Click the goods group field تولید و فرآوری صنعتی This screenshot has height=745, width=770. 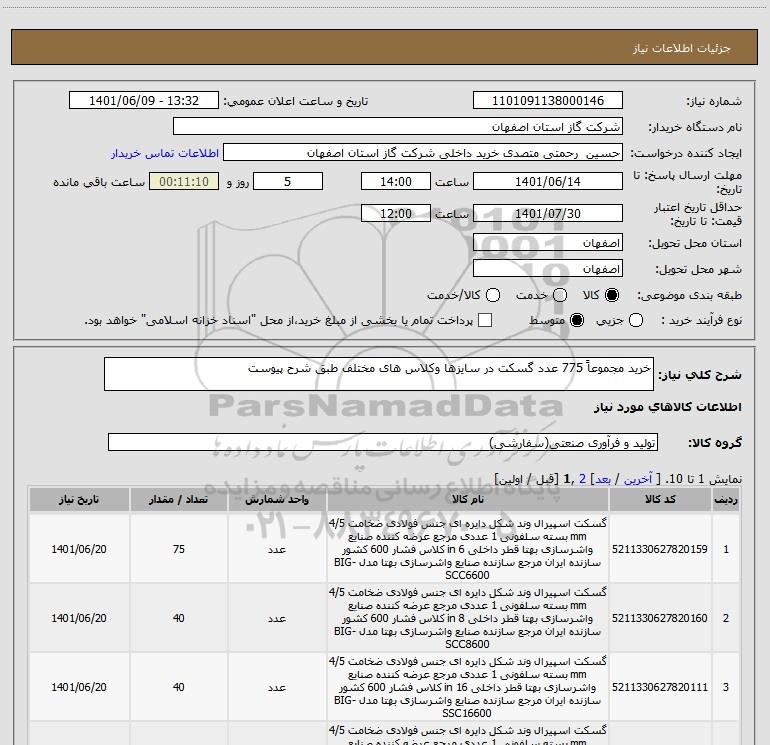point(383,442)
